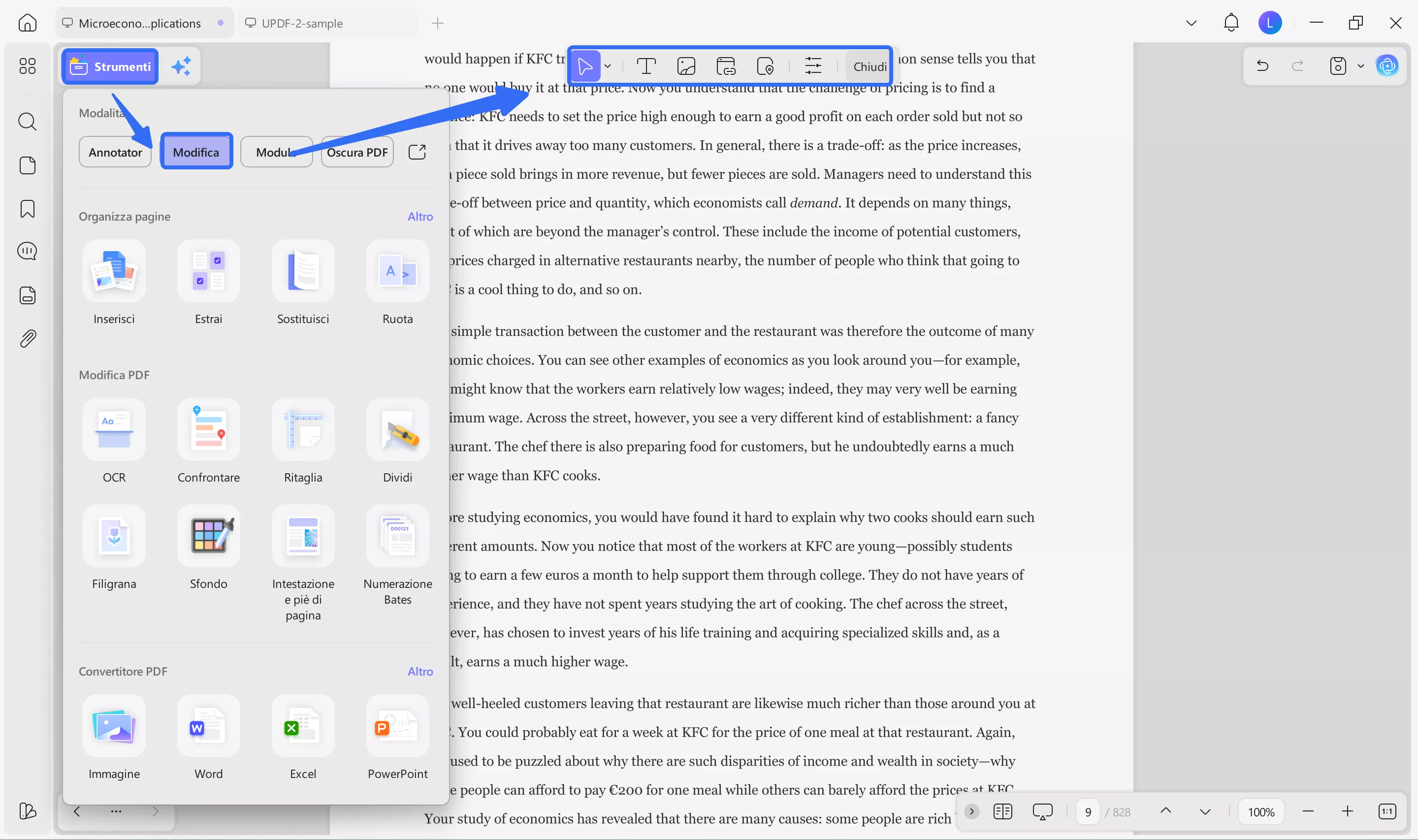This screenshot has height=840, width=1418.
Task: Open the search sidebar icon
Action: pos(27,121)
